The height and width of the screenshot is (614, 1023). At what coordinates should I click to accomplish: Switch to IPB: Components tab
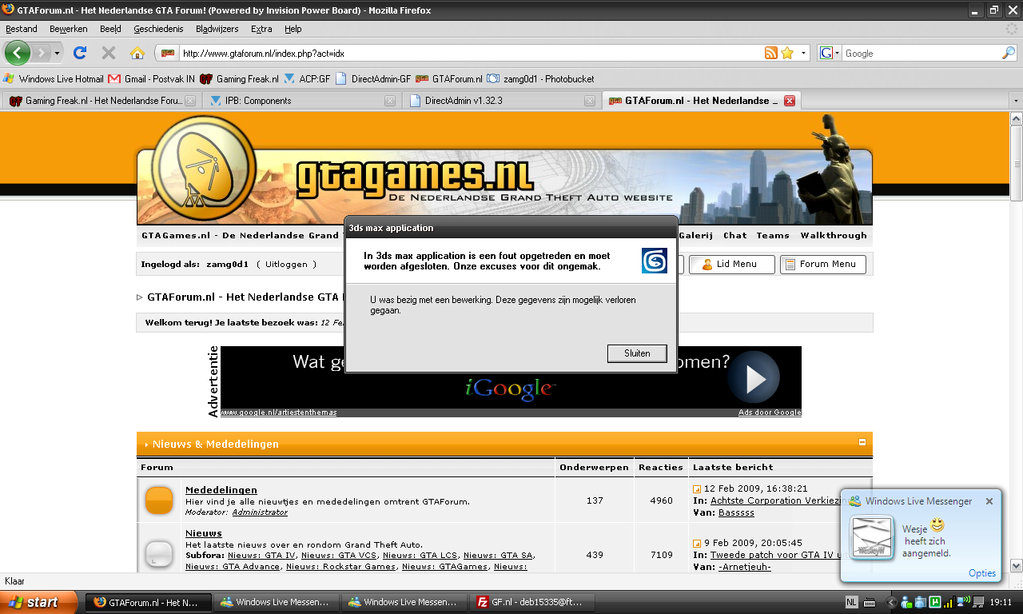click(301, 100)
